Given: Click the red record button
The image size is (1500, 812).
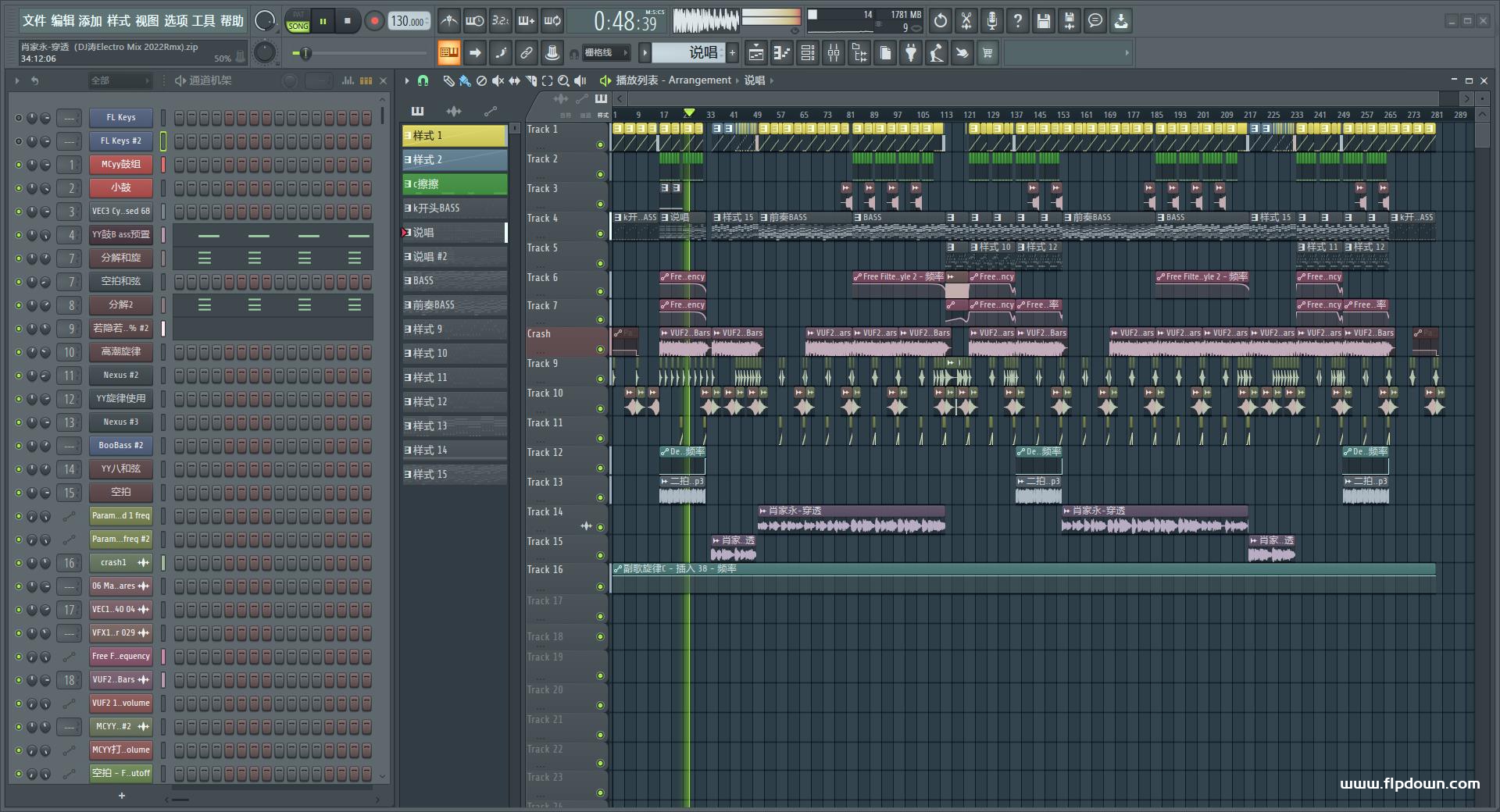Looking at the screenshot, I should click(x=374, y=21).
